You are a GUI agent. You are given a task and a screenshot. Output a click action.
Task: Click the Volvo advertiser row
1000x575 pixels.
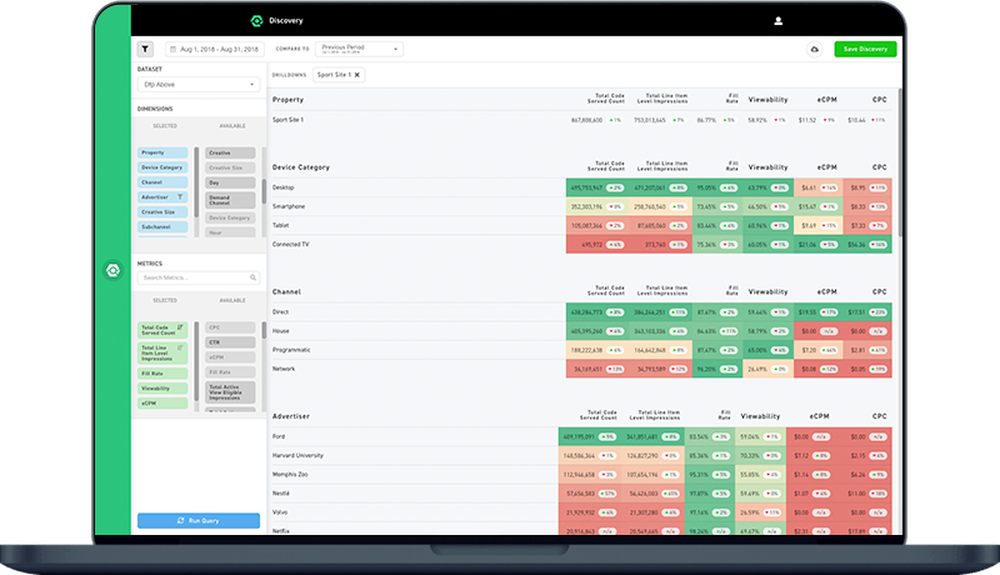click(581, 512)
